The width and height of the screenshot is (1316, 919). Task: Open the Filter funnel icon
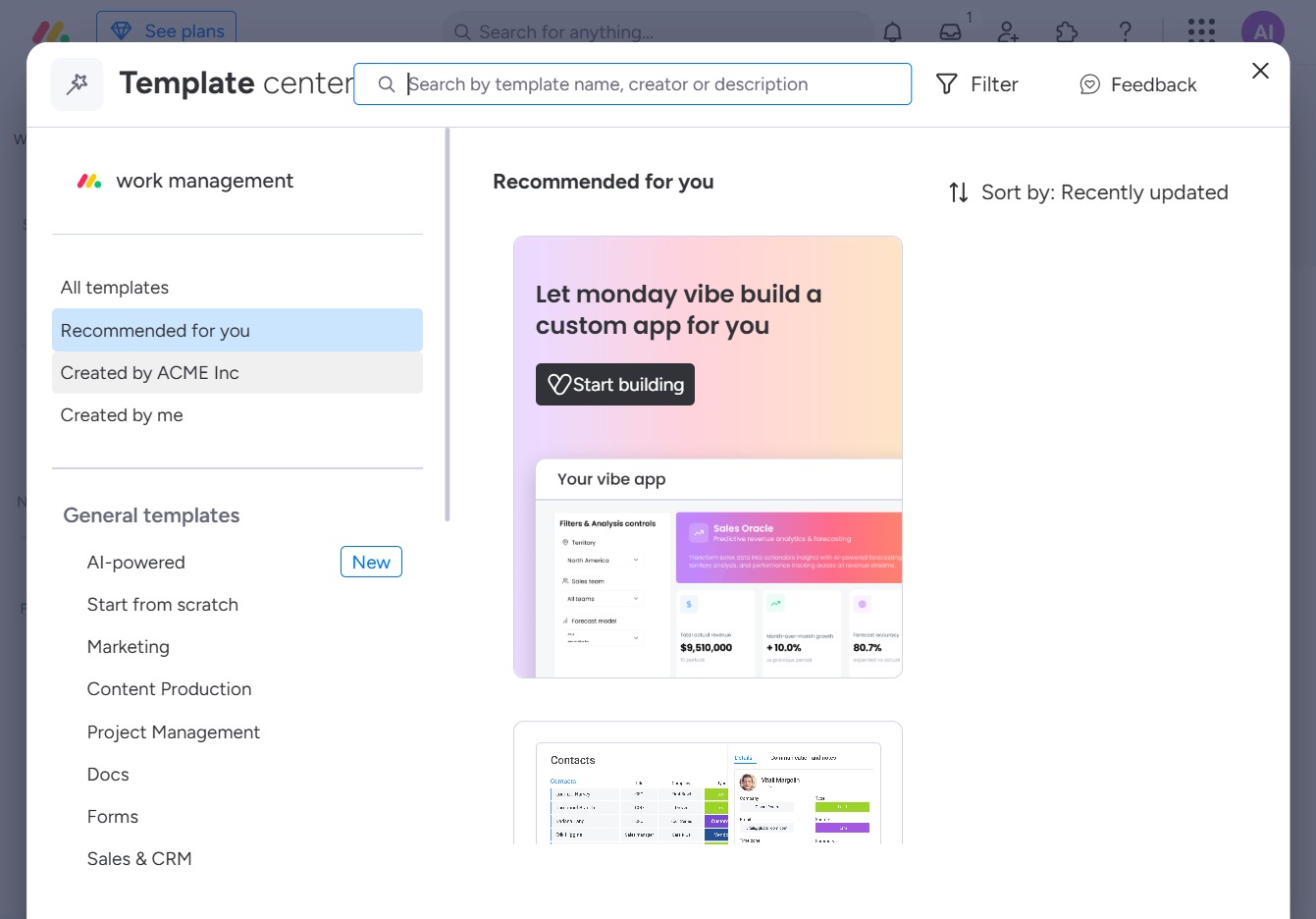[947, 84]
